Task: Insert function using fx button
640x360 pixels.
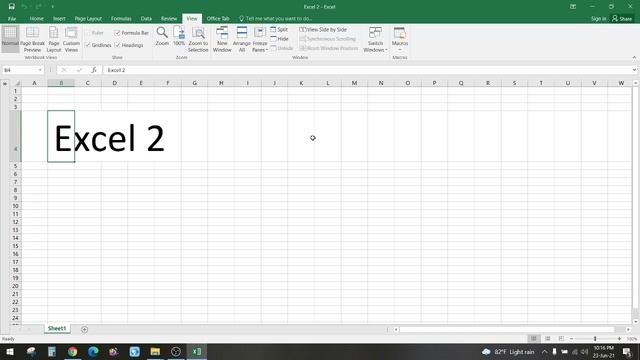Action: click(x=93, y=70)
